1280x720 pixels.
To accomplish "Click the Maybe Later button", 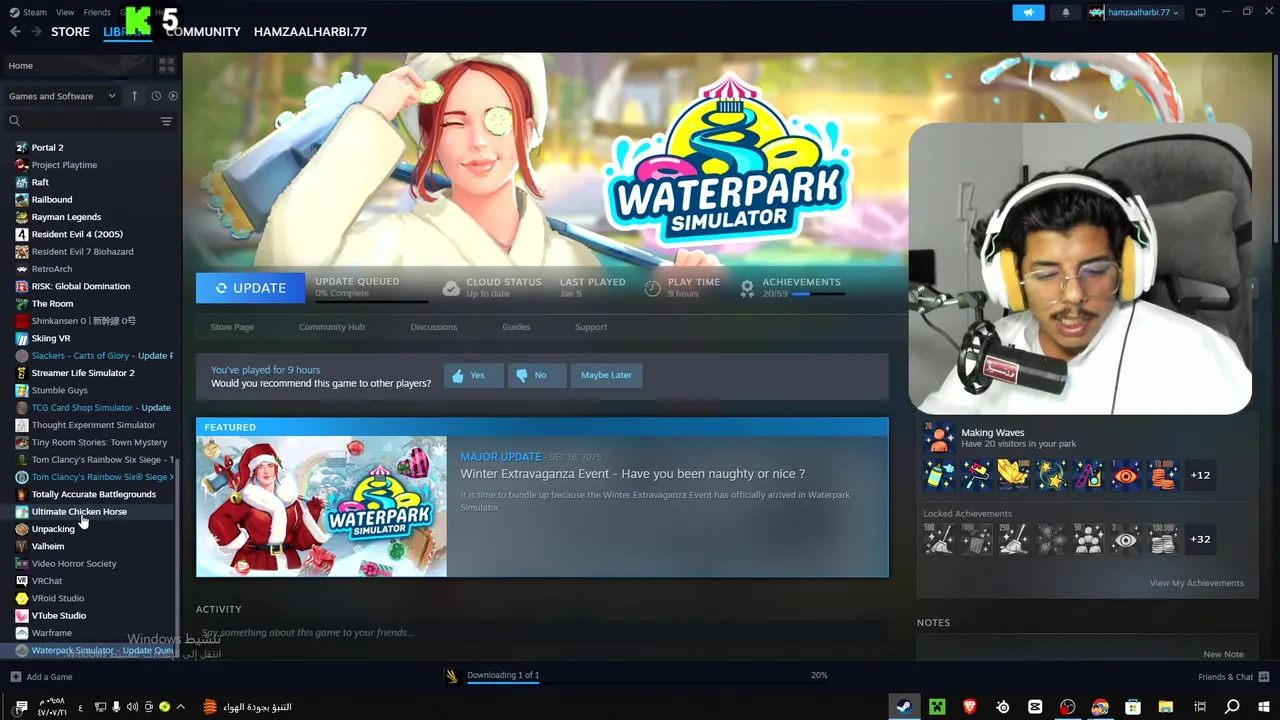I will (606, 375).
